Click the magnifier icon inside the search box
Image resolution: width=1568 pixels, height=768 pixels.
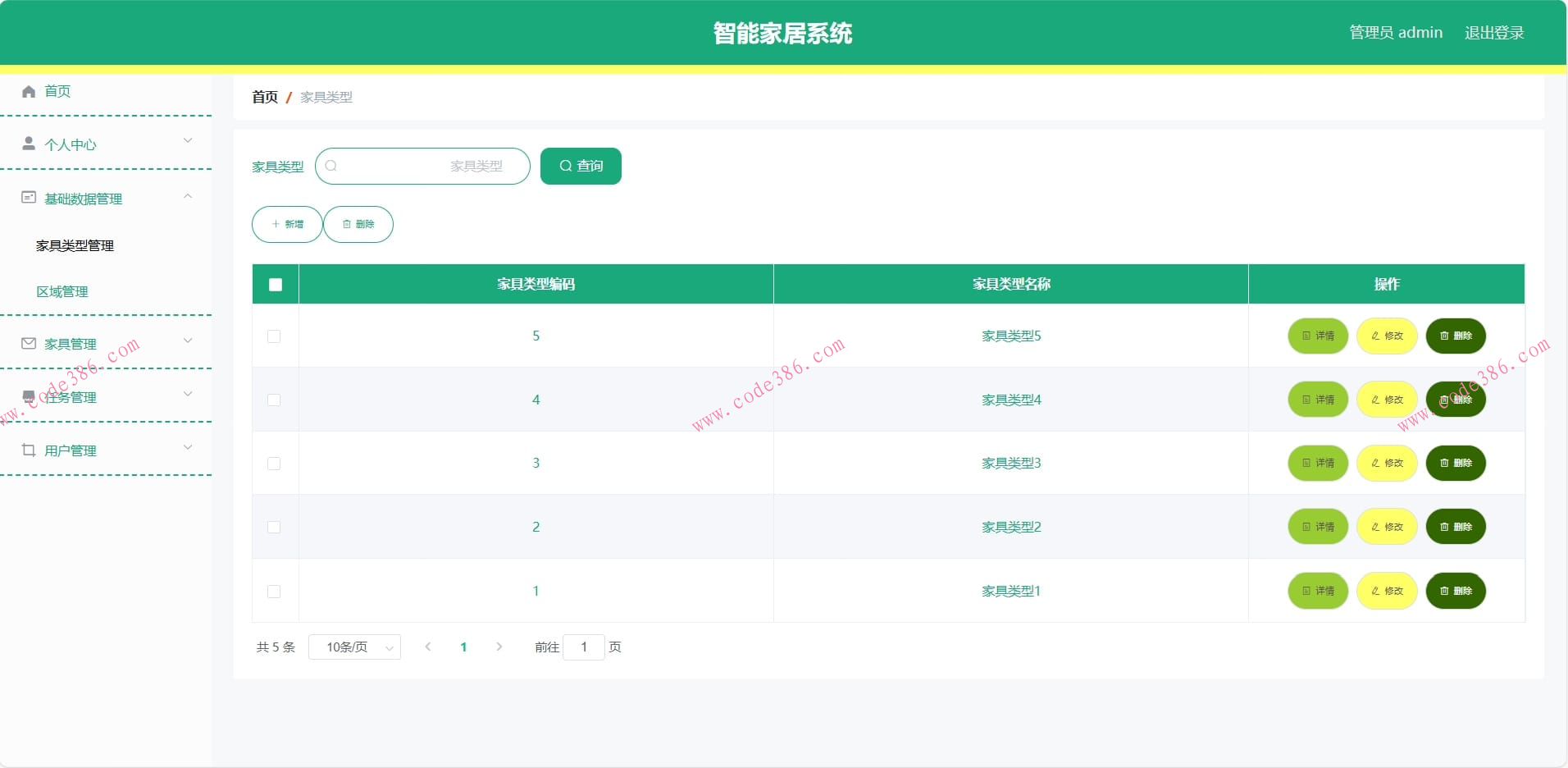(331, 166)
